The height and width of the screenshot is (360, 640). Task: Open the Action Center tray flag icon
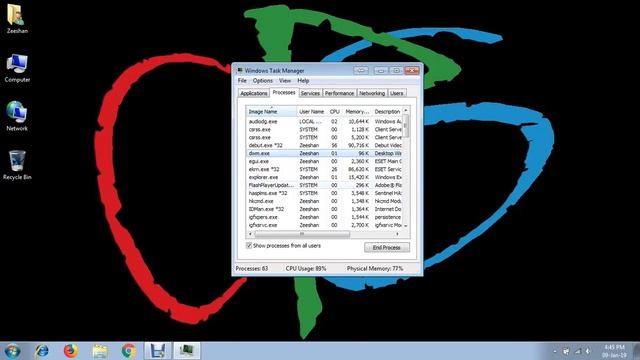[x=566, y=351]
